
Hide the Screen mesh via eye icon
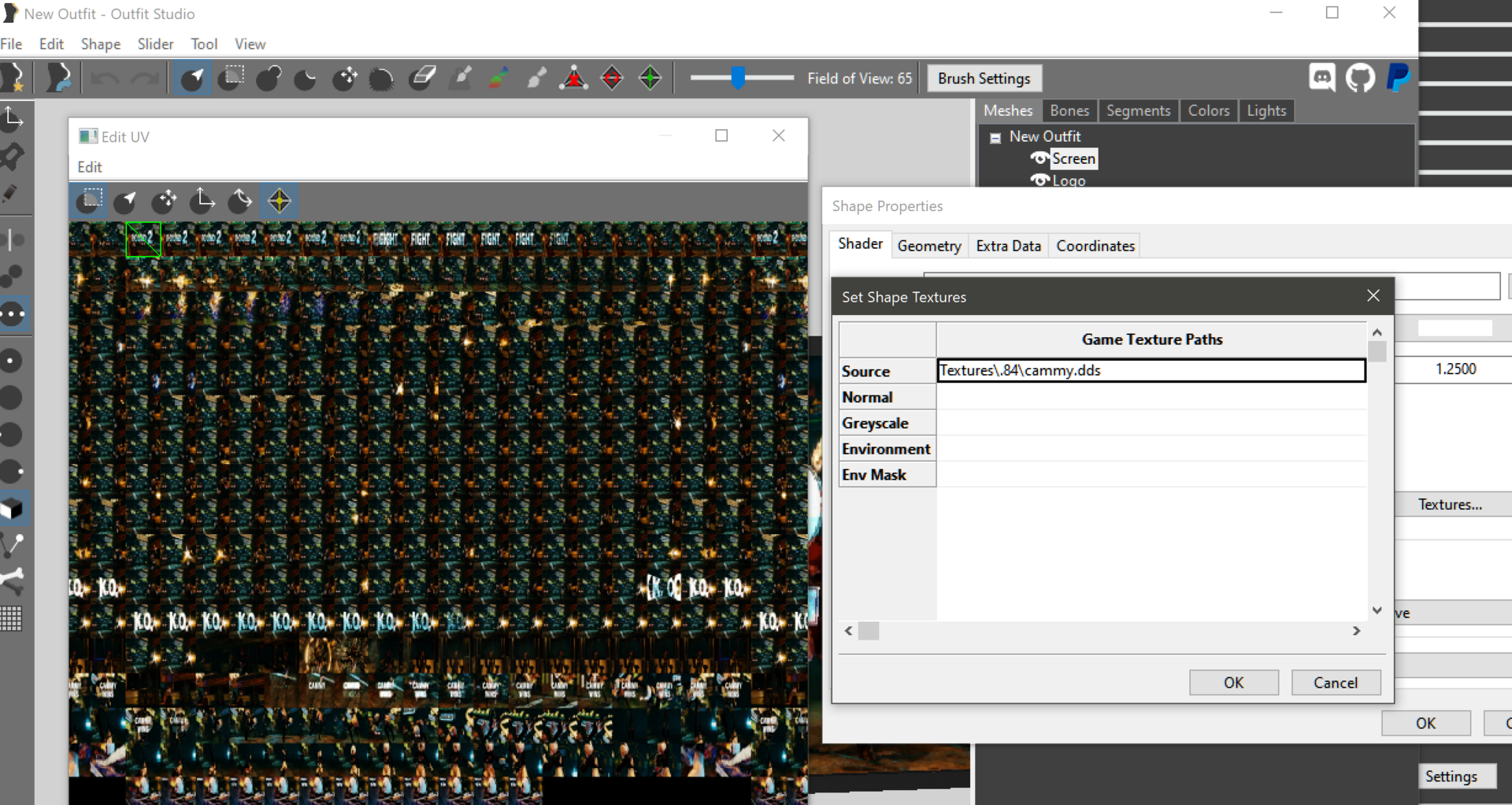pyautogui.click(x=1039, y=158)
